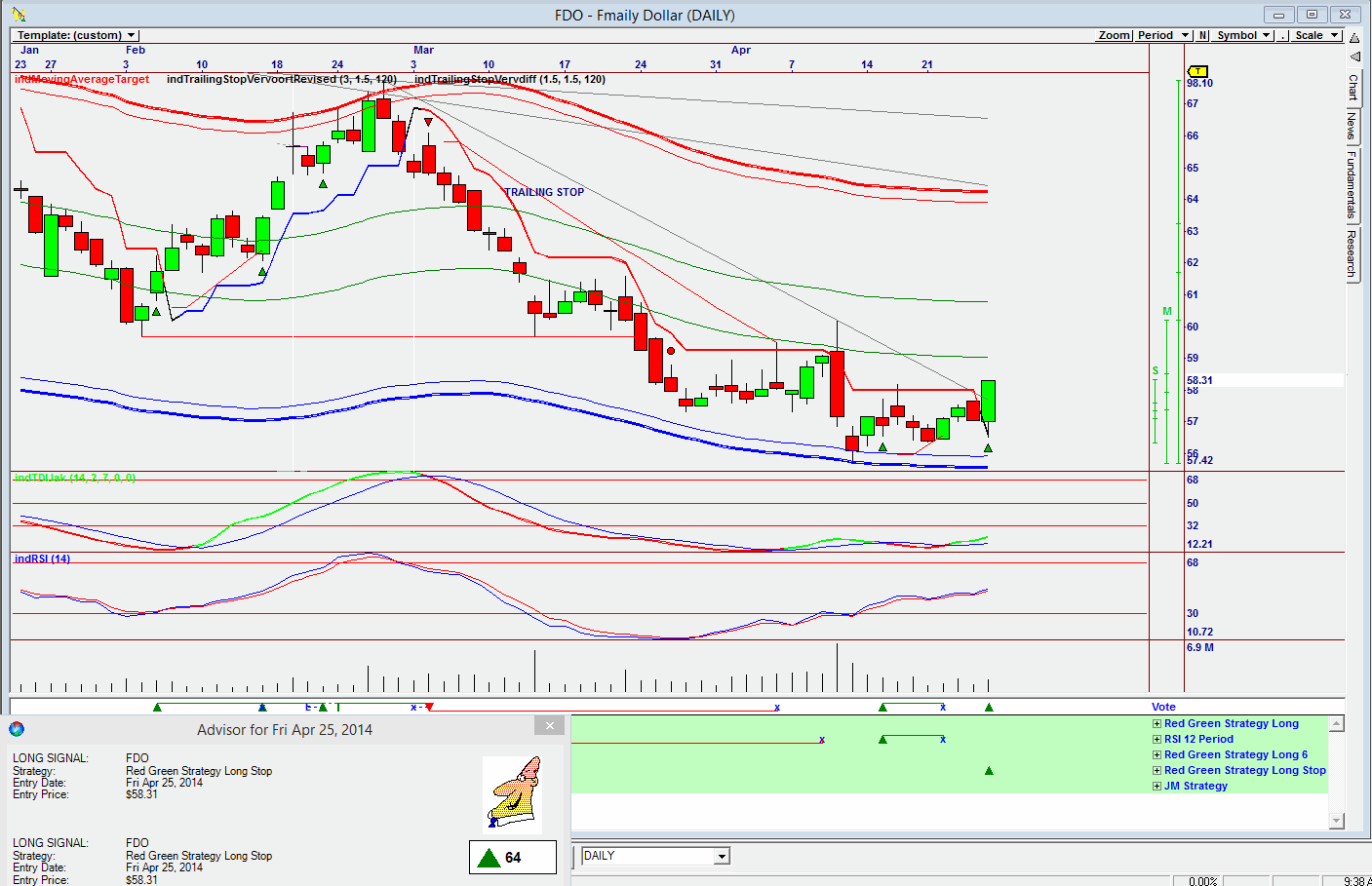
Task: Expand the Red Green Strategy Long Stop node
Action: [1157, 771]
